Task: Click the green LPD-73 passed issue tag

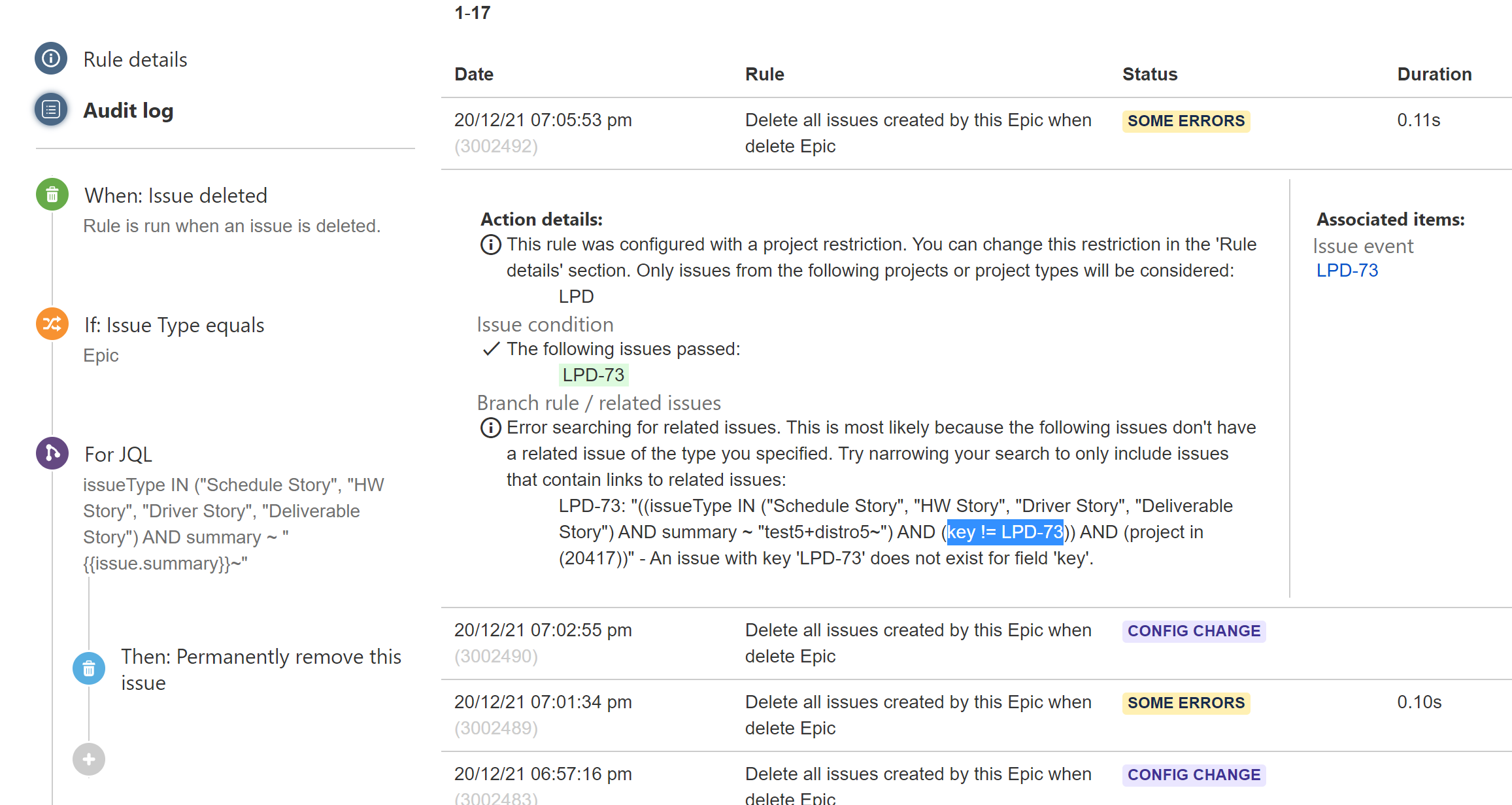Action: pyautogui.click(x=593, y=375)
